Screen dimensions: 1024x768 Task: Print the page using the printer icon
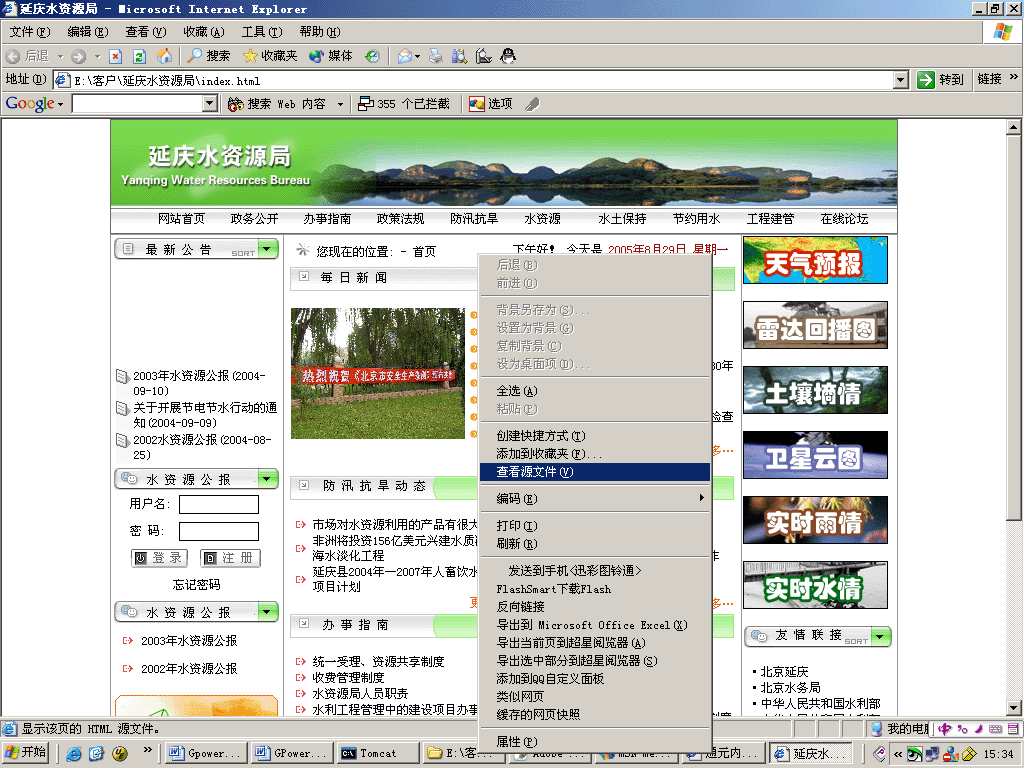tap(434, 56)
